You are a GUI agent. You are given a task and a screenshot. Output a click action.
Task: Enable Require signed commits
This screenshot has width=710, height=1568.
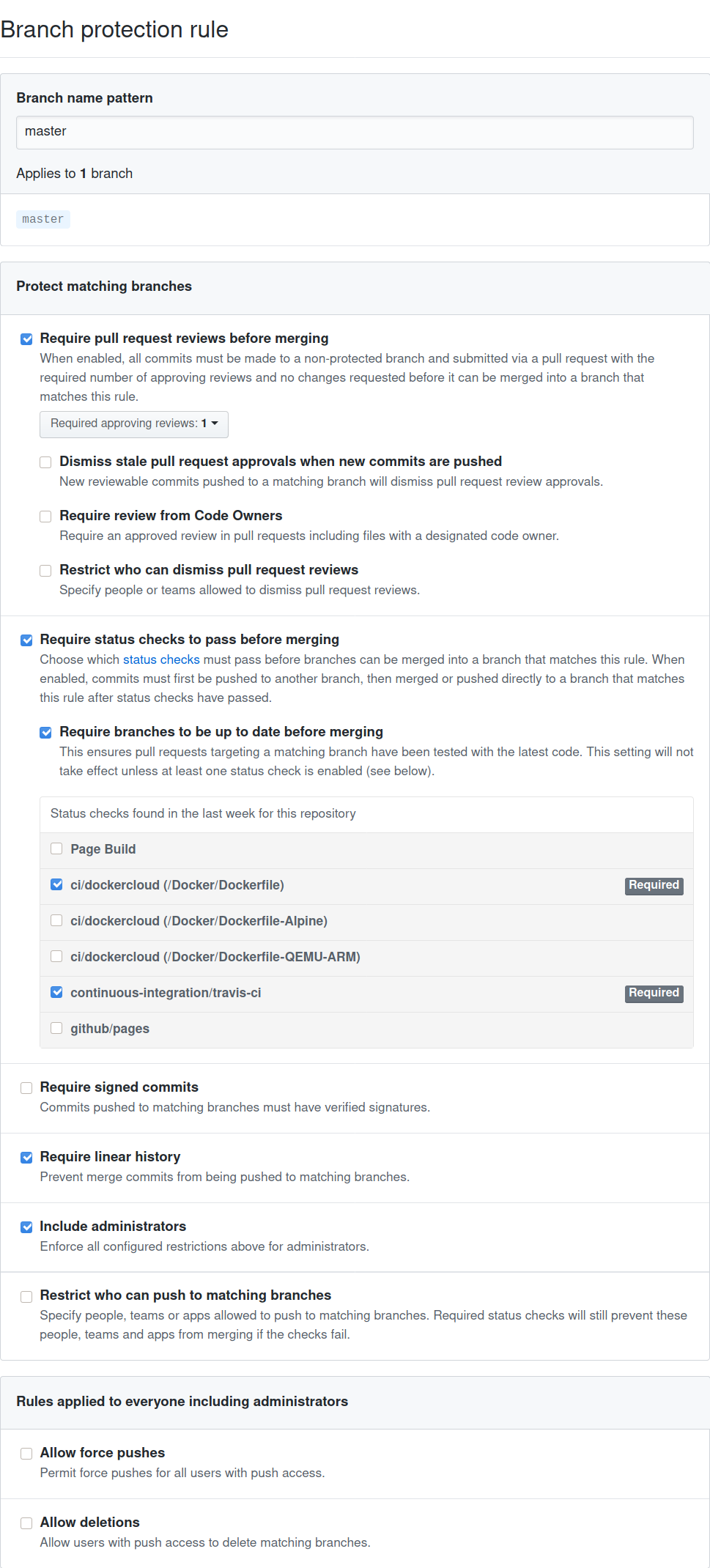26,1088
